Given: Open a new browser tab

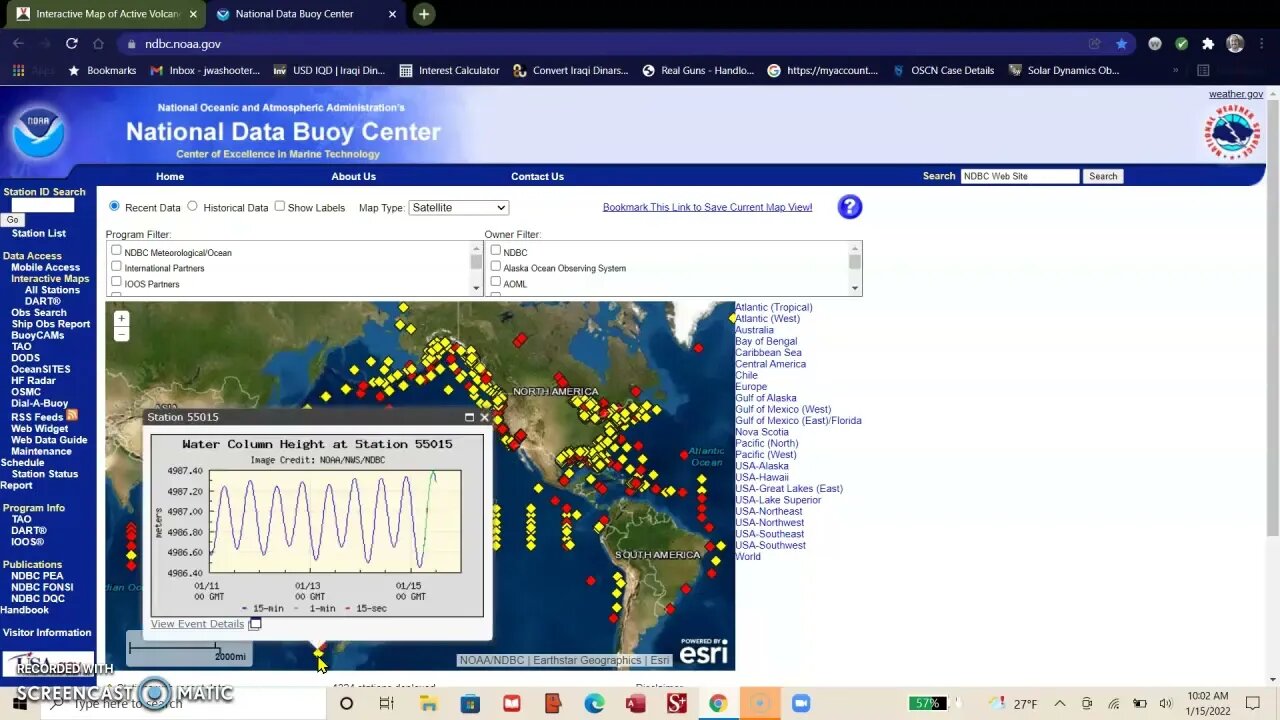Looking at the screenshot, I should point(424,14).
